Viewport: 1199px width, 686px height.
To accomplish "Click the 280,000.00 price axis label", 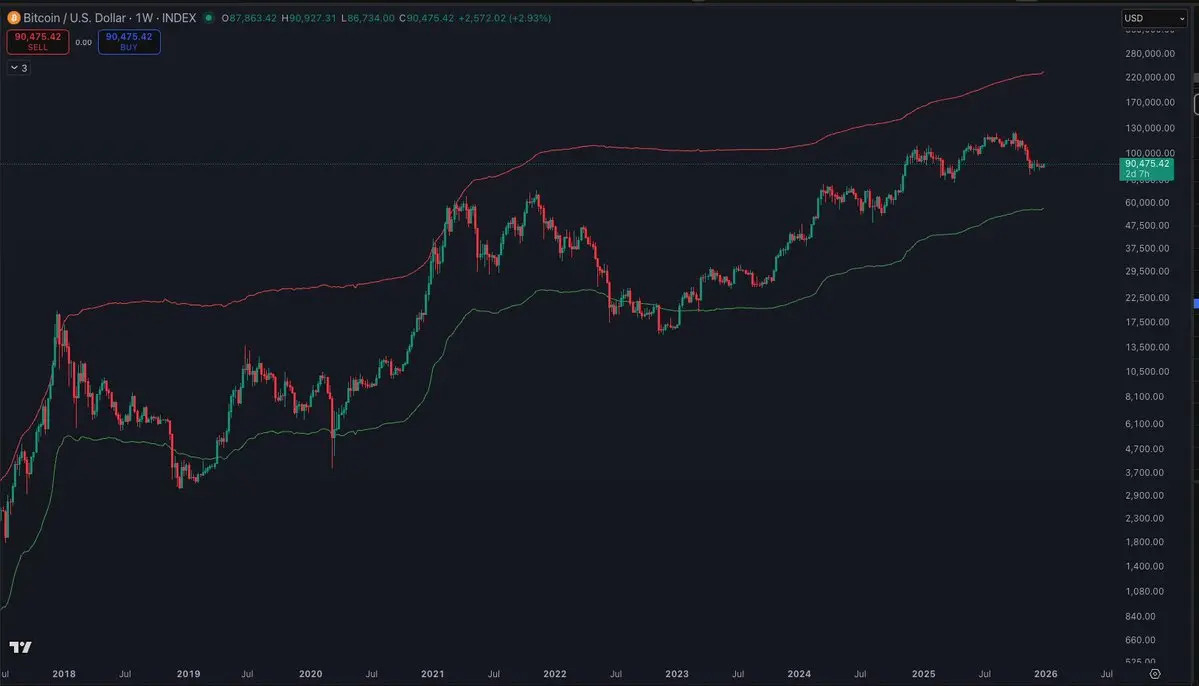I will coord(1149,54).
